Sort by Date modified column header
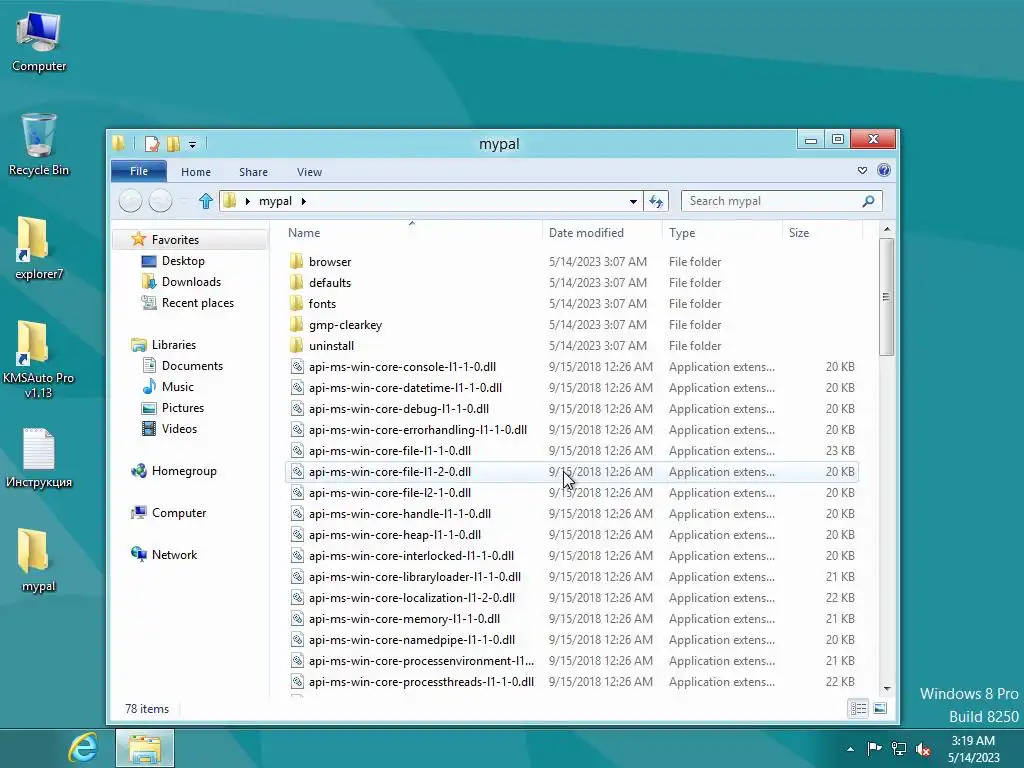 (601, 232)
